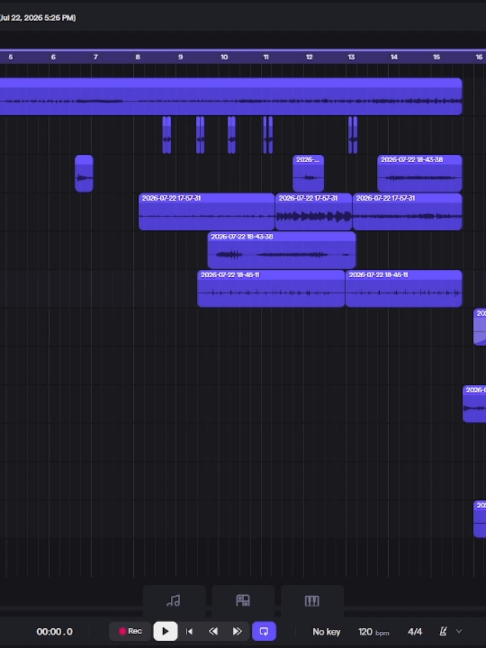Click bar 9 on the timeline ruler

pyautogui.click(x=180, y=57)
